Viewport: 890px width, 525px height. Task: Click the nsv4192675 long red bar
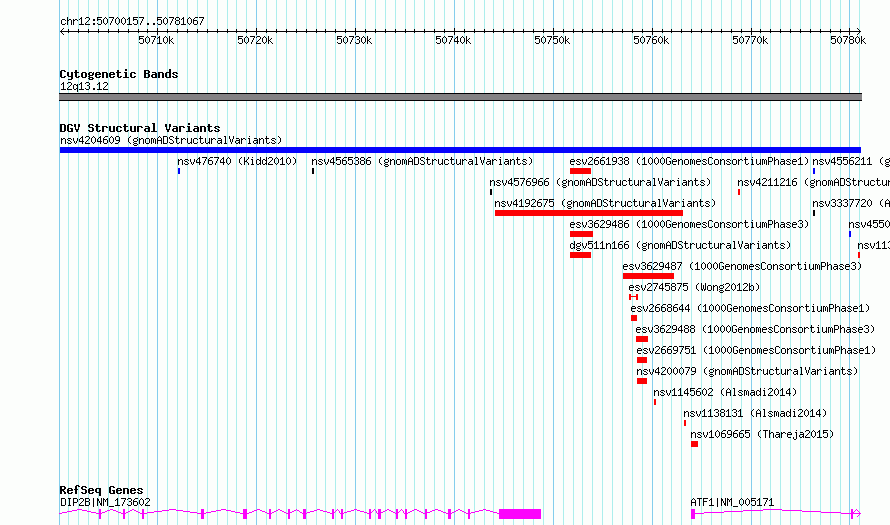pyautogui.click(x=589, y=213)
